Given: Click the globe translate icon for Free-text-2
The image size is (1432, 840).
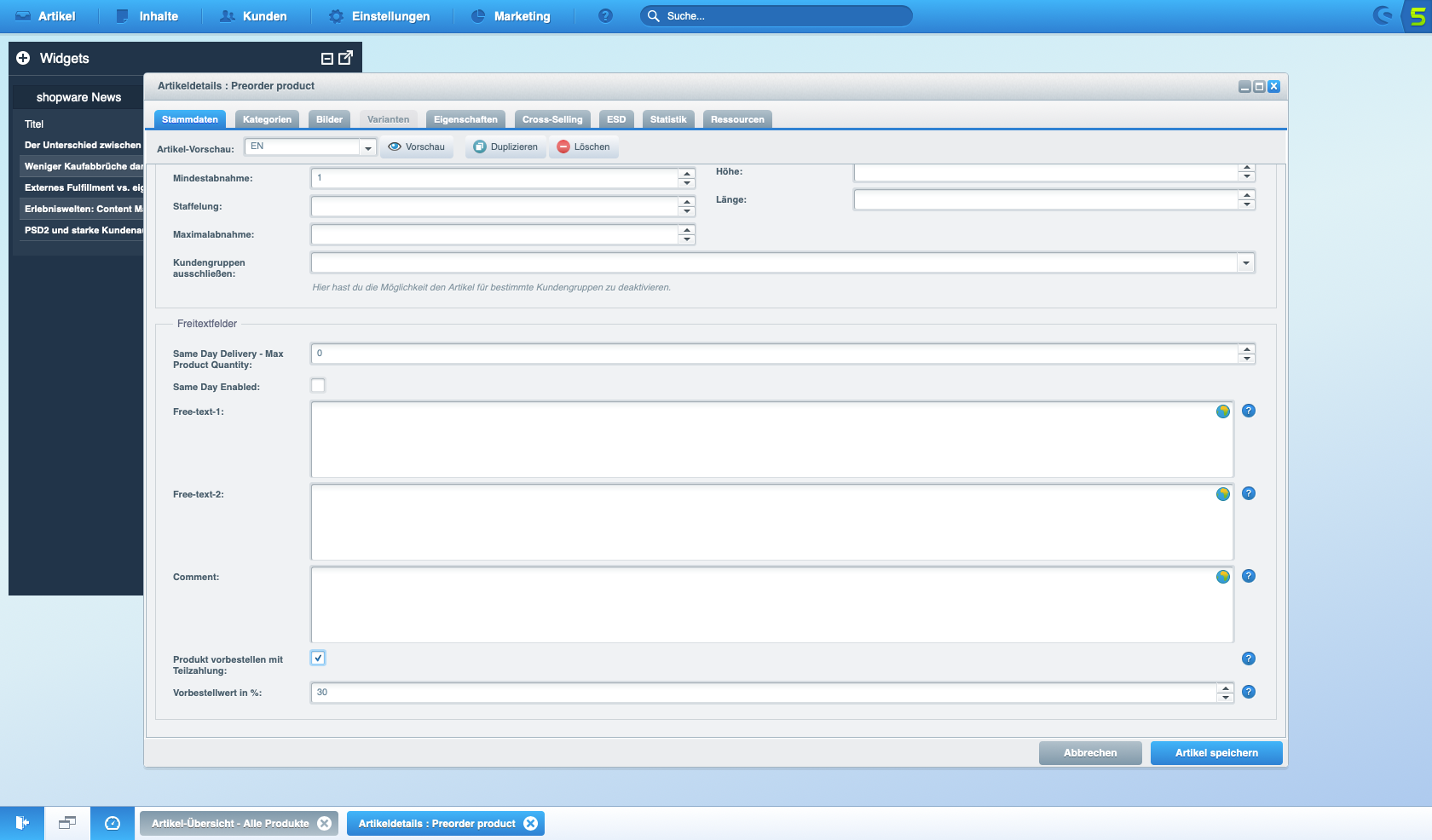Looking at the screenshot, I should click(x=1223, y=494).
